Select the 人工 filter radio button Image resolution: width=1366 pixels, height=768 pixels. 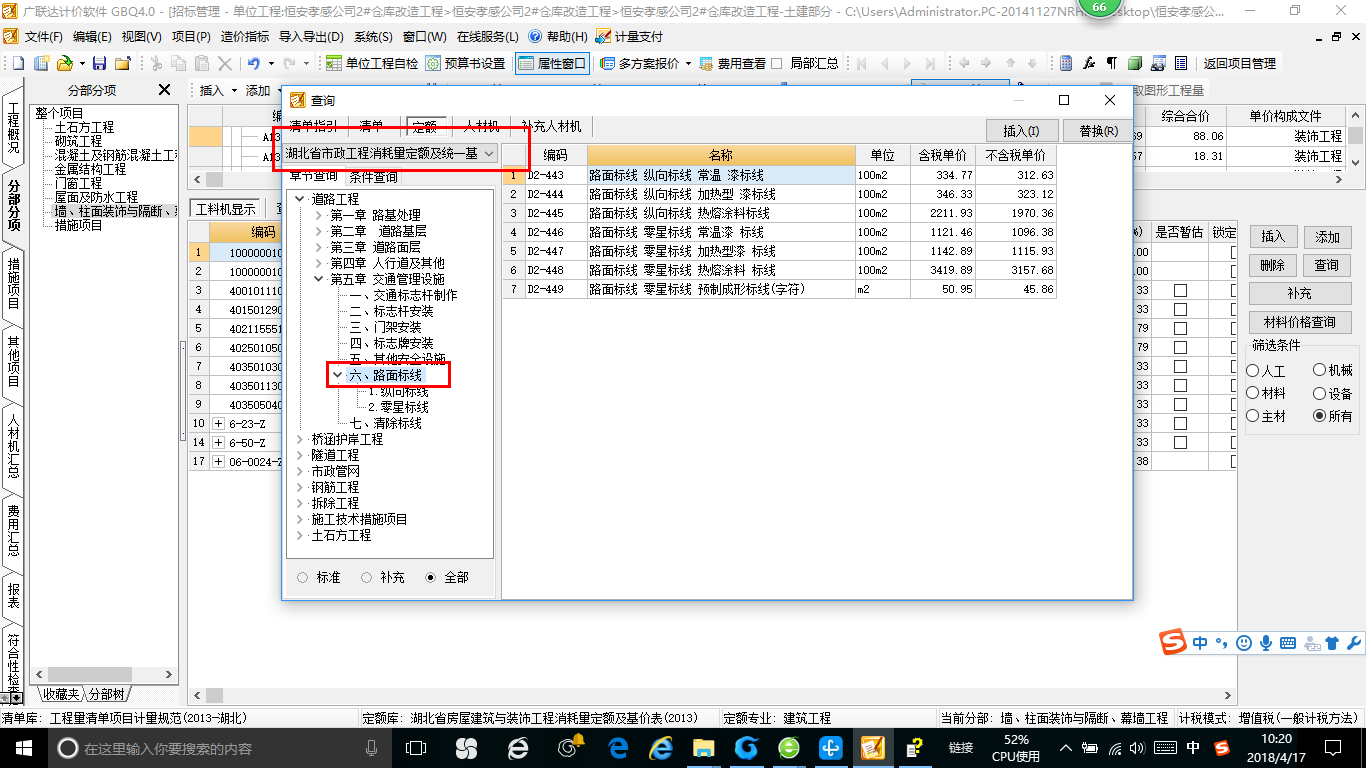point(1253,371)
